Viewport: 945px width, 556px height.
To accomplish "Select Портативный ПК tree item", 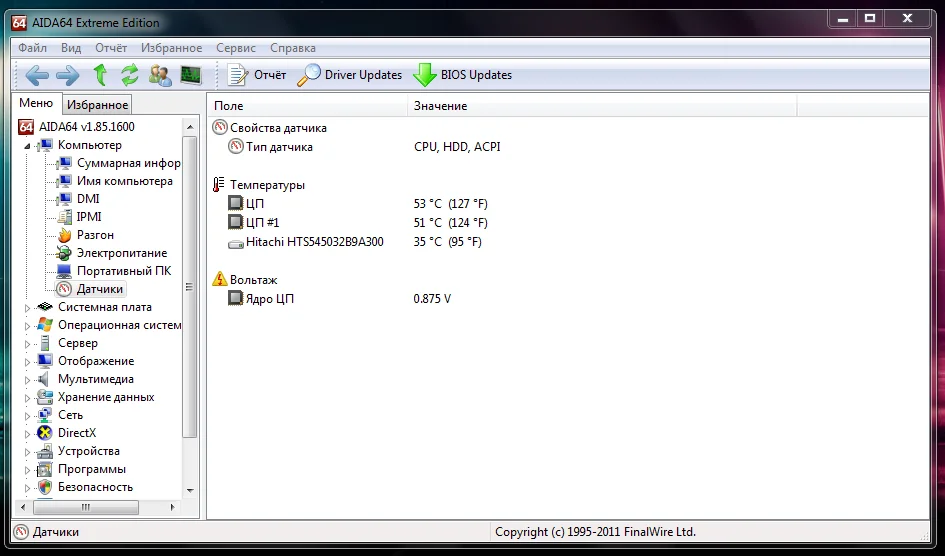I will (124, 271).
